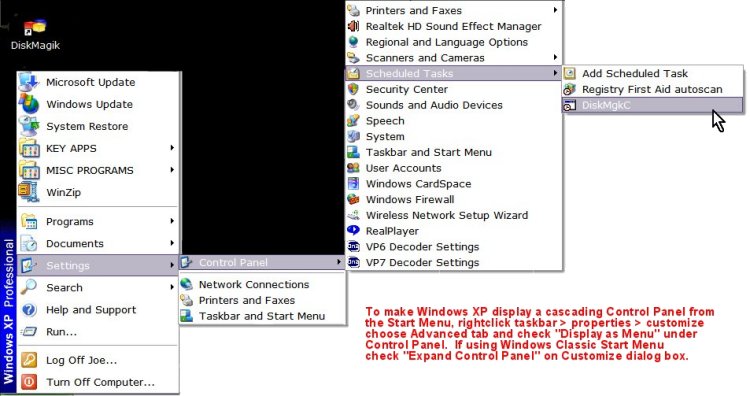750x396 pixels.
Task: Click the RealPlayer icon
Action: pyautogui.click(x=353, y=231)
